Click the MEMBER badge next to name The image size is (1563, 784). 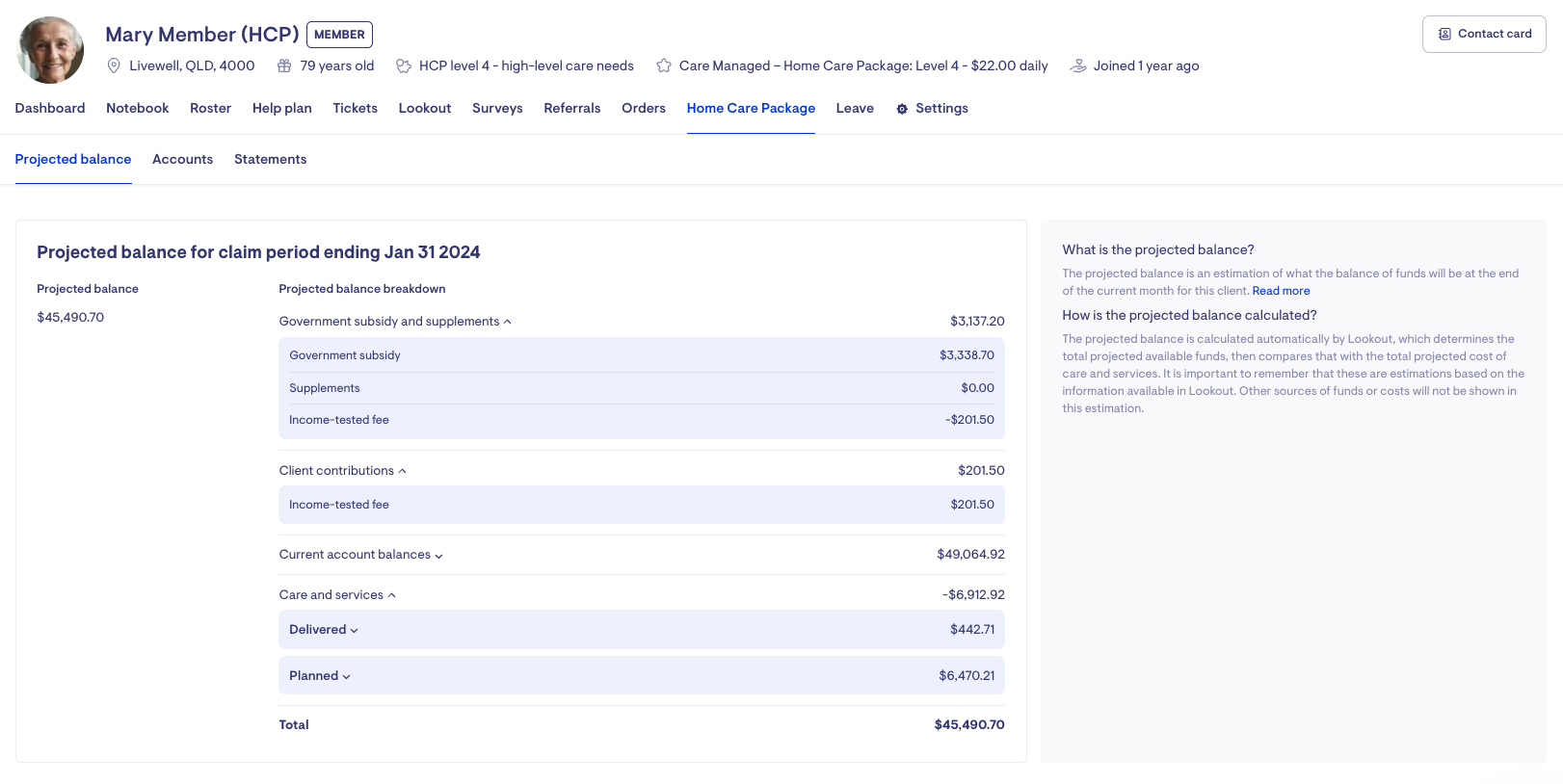pos(339,35)
